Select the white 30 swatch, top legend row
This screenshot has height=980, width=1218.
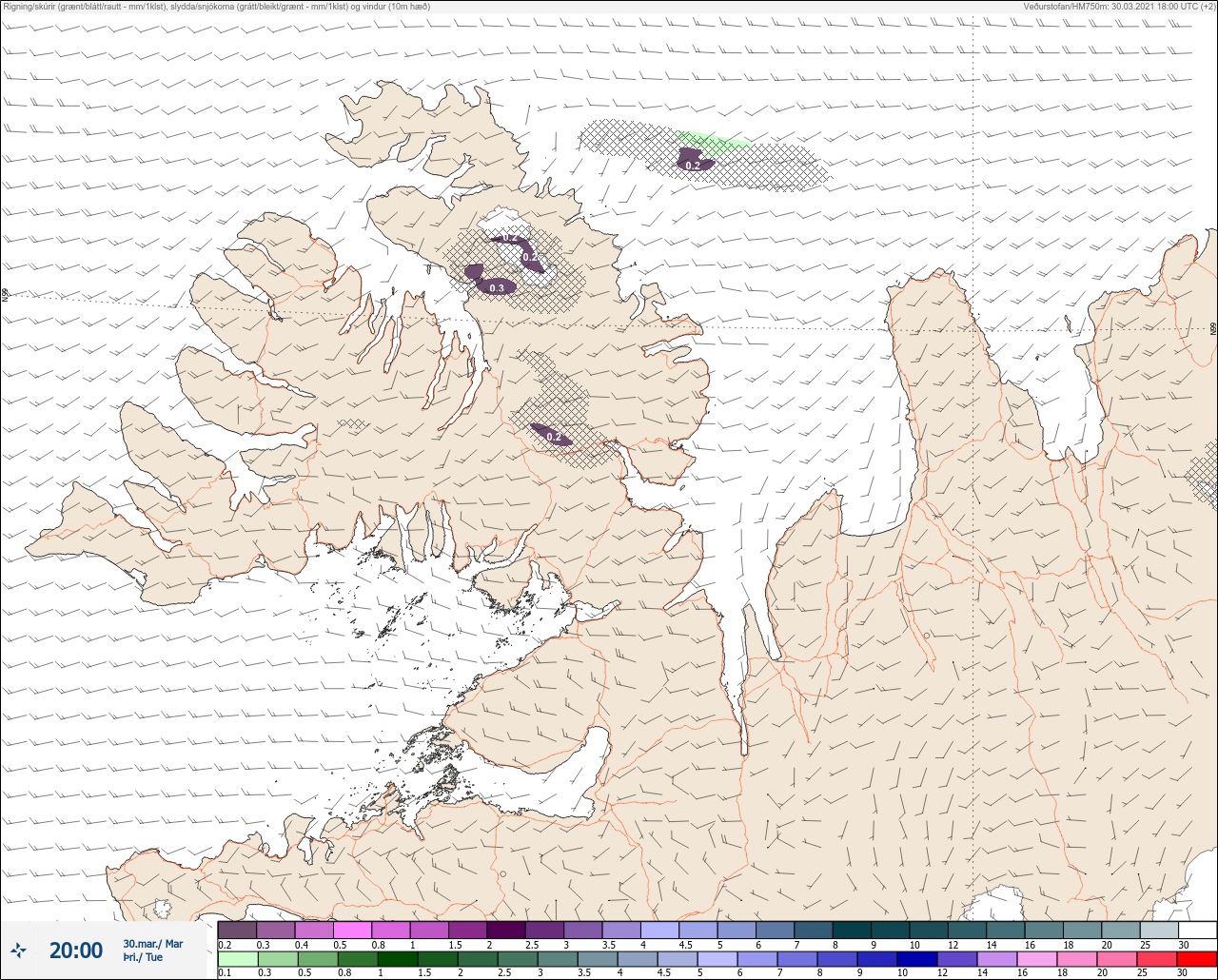click(1197, 930)
